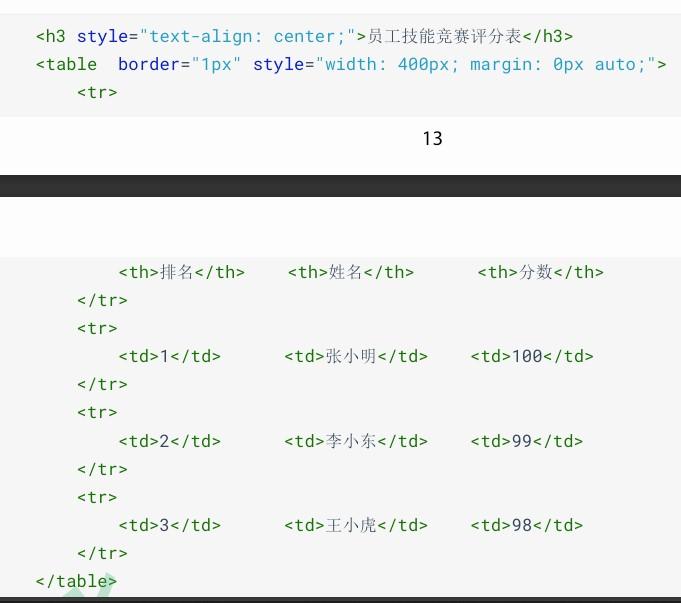Click the <td>1</td> cell code
The image size is (681, 603).
(170, 356)
